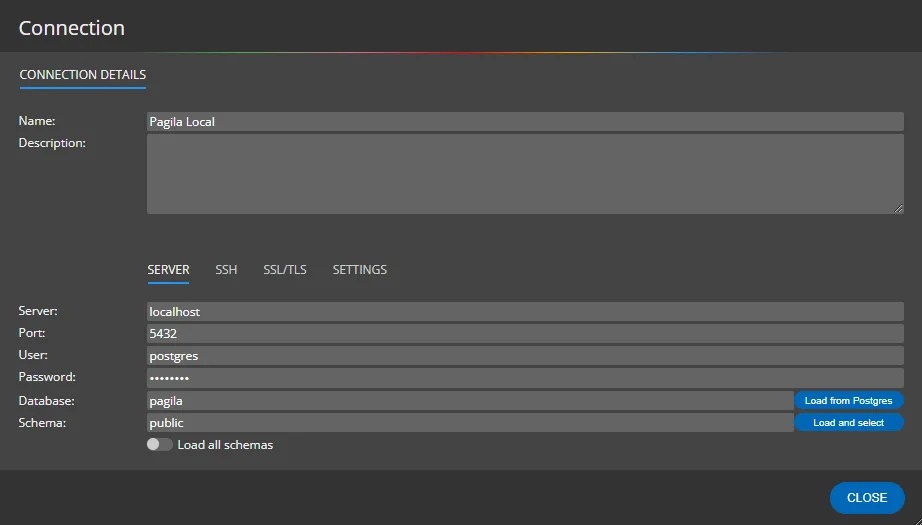Click the User field with postgres
The width and height of the screenshot is (922, 525).
[525, 356]
